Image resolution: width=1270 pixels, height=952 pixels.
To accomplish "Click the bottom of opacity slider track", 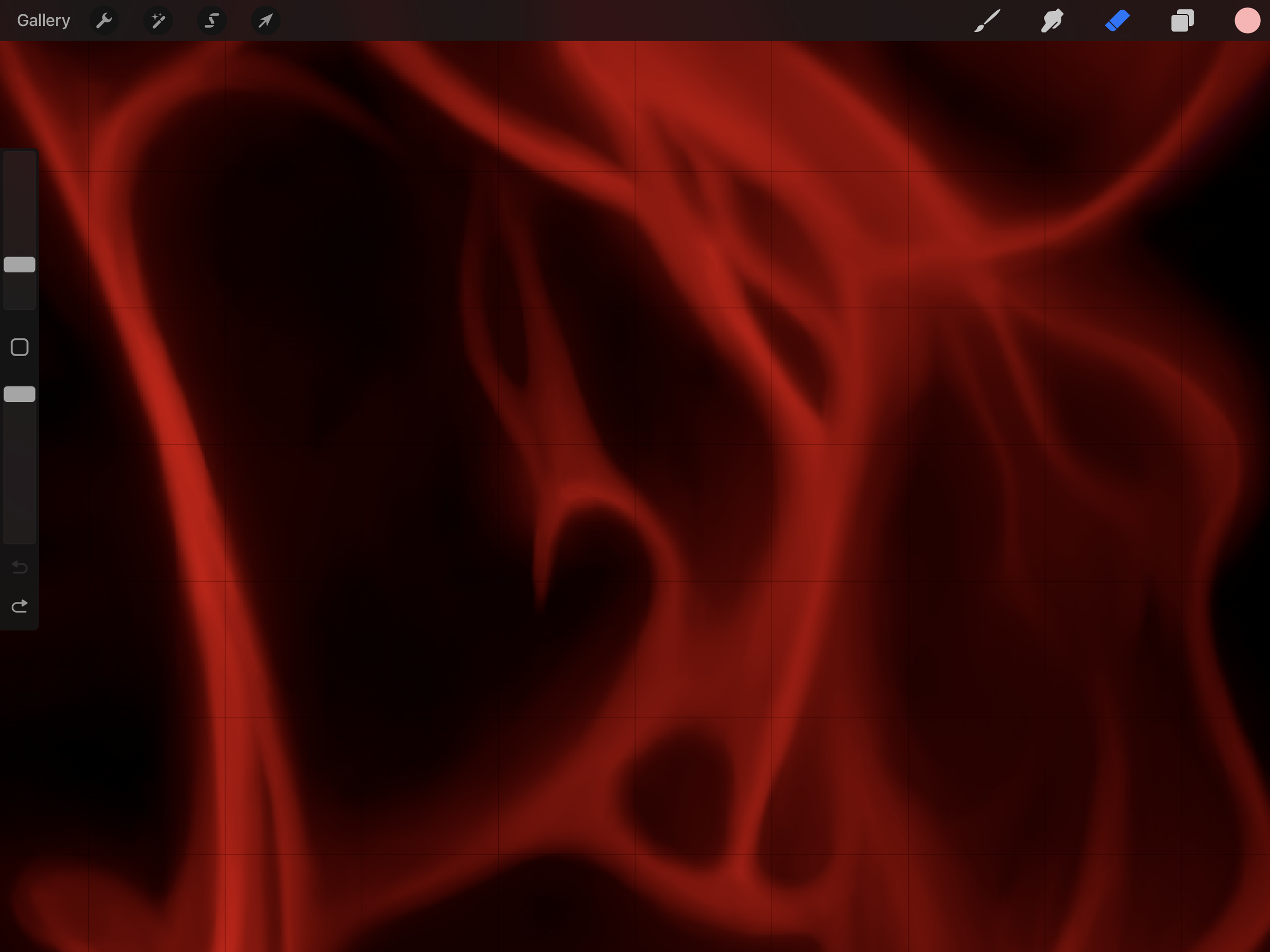I will (x=19, y=534).
